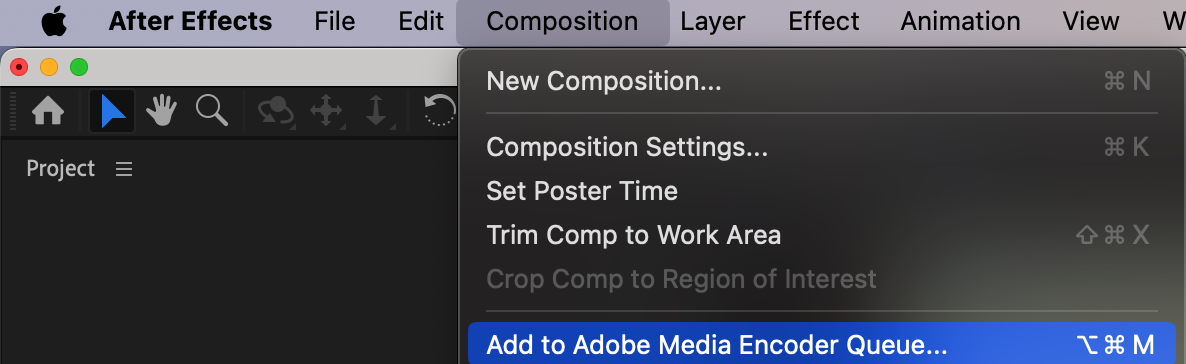Select the Hand tool
1186x364 pixels.
coord(161,111)
